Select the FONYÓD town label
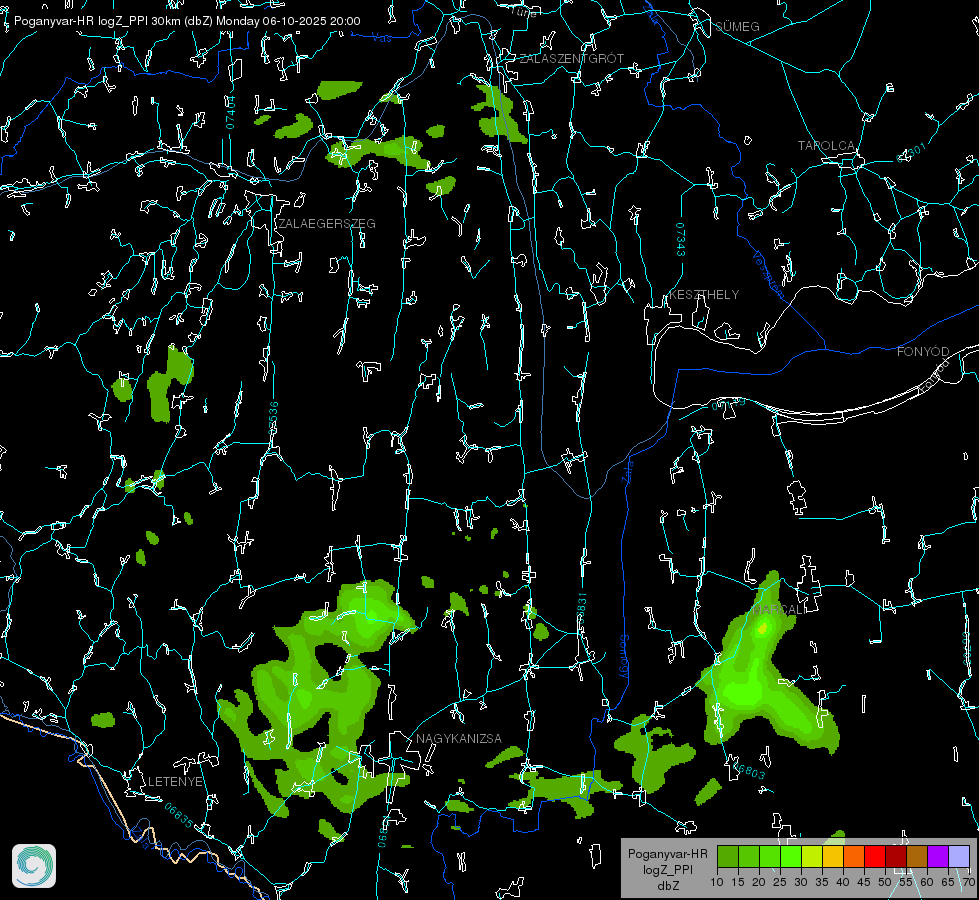This screenshot has width=979, height=900. pos(923,352)
